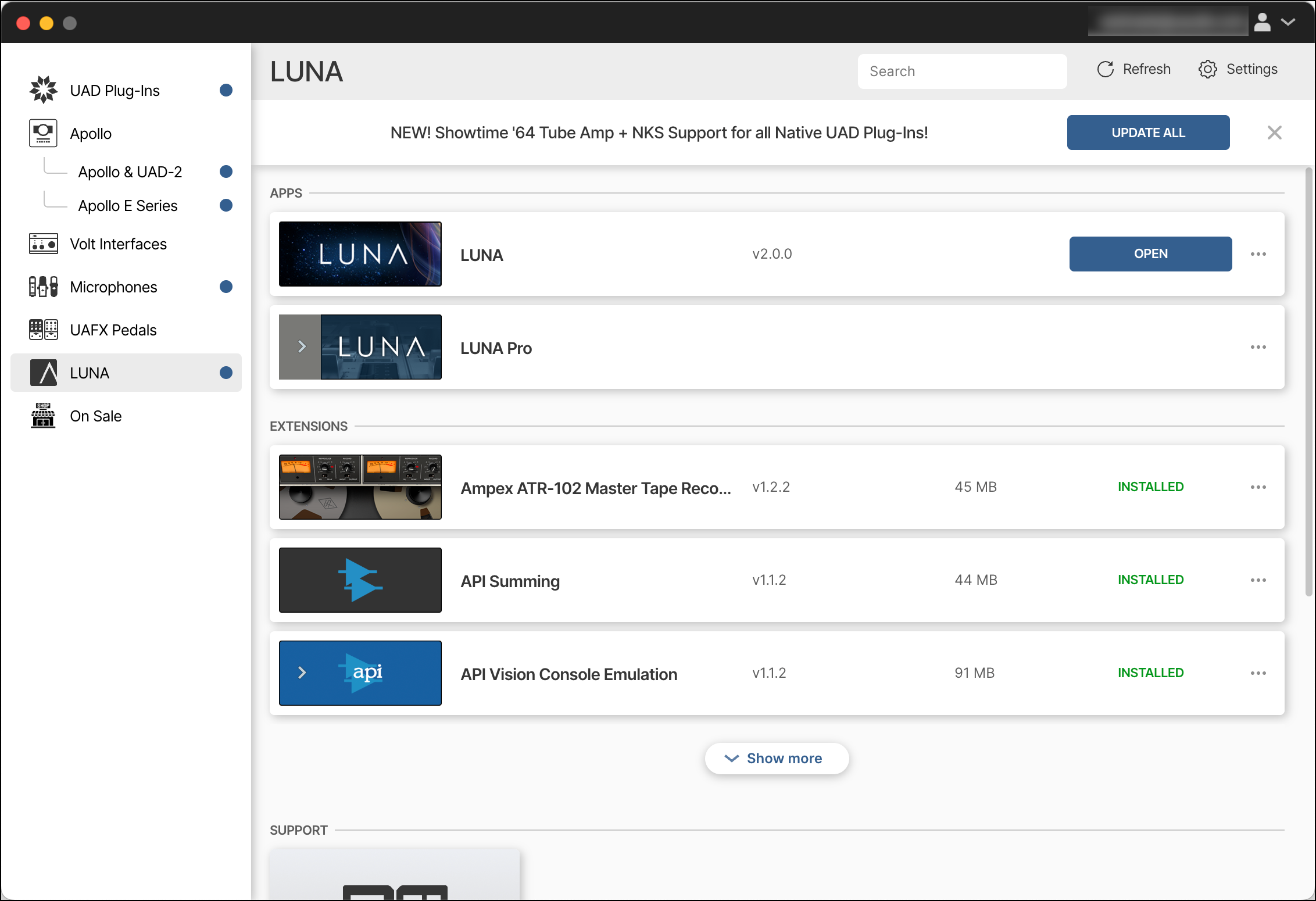Open Settings via the gear icon
Screen dimensions: 1316x901
(1208, 69)
